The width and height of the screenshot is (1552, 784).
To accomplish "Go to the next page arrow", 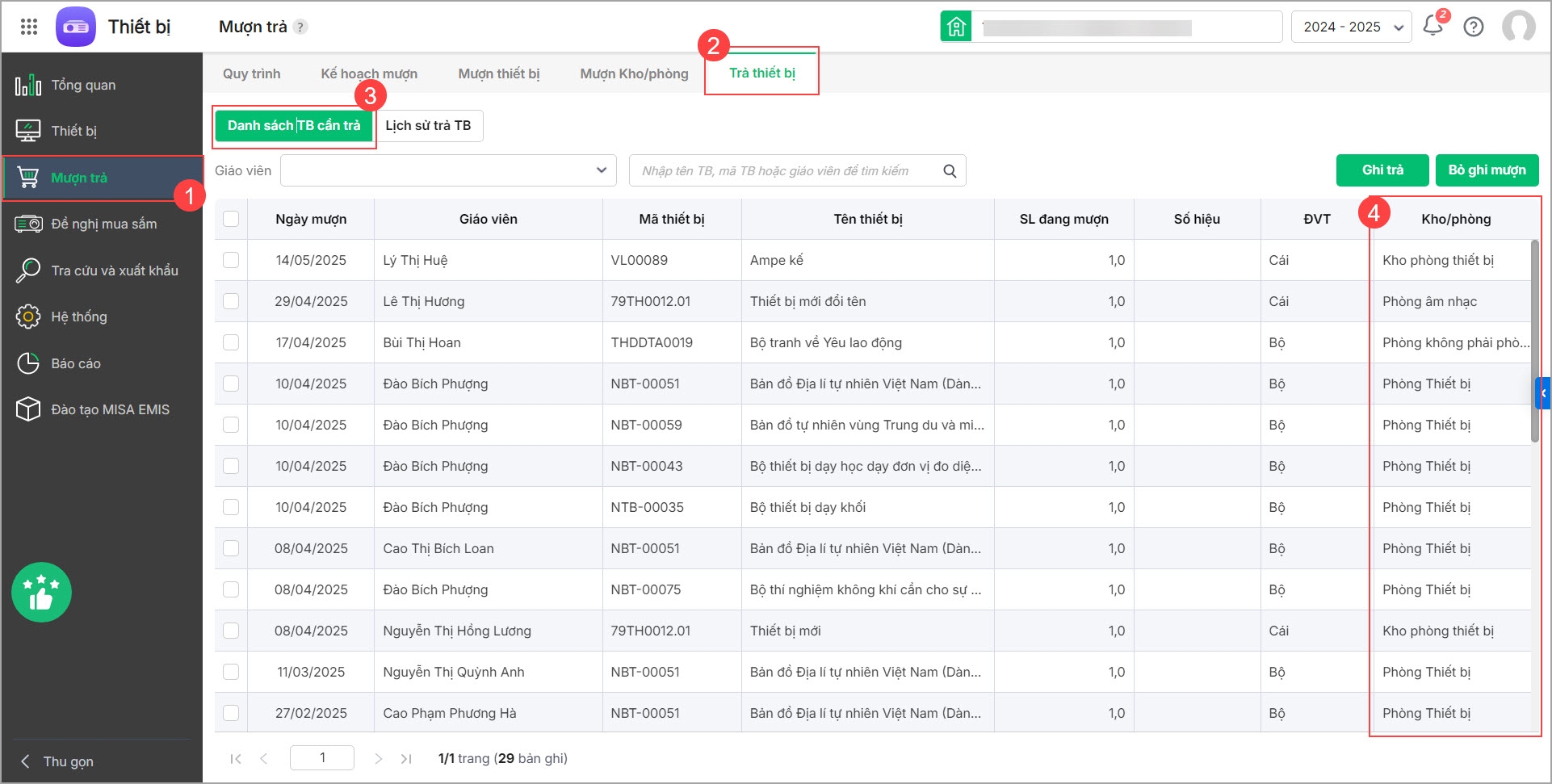I will click(378, 758).
